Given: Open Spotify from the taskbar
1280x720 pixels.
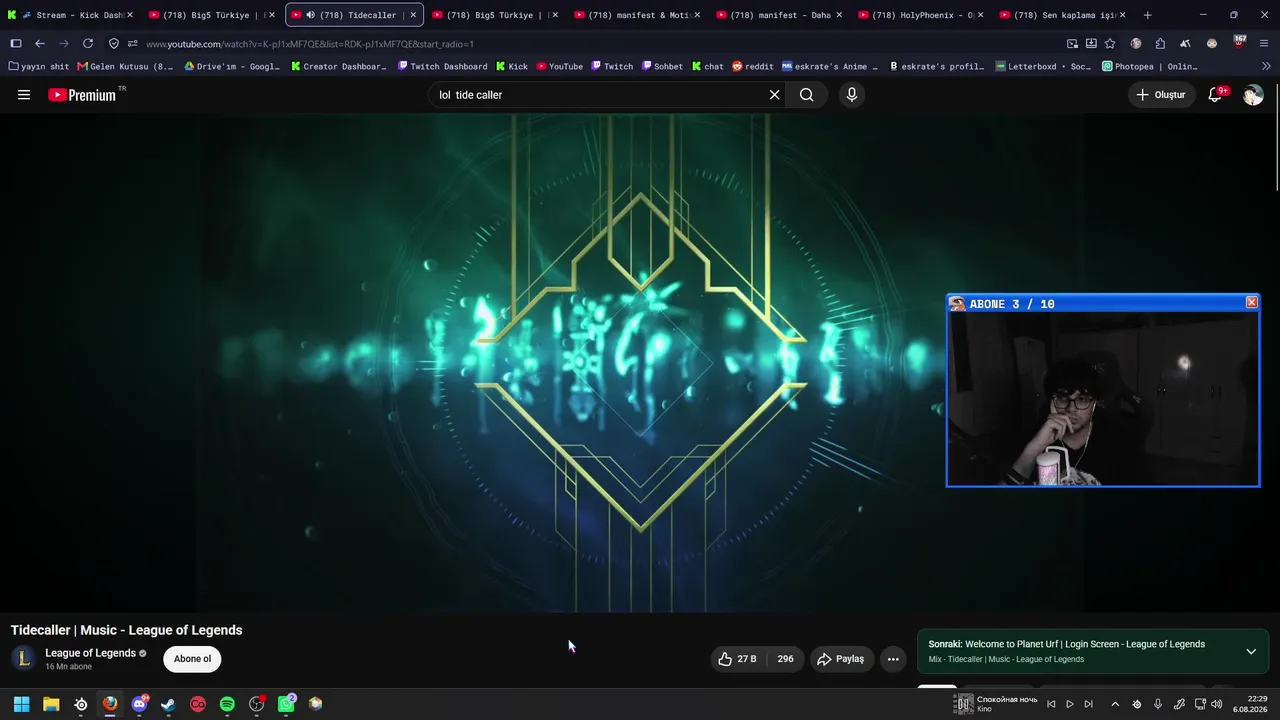Looking at the screenshot, I should pyautogui.click(x=227, y=704).
